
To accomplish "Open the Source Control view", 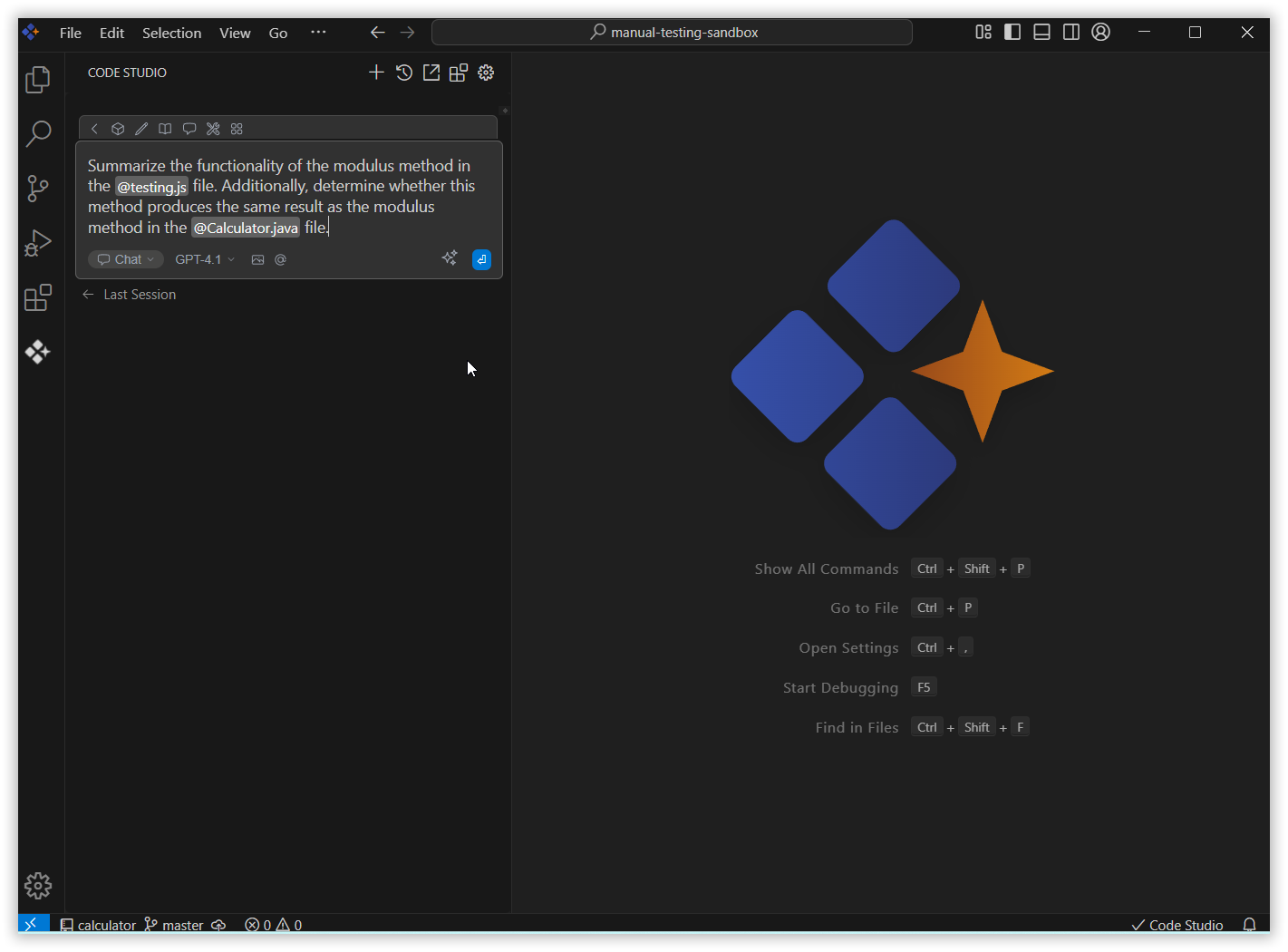I will click(38, 189).
